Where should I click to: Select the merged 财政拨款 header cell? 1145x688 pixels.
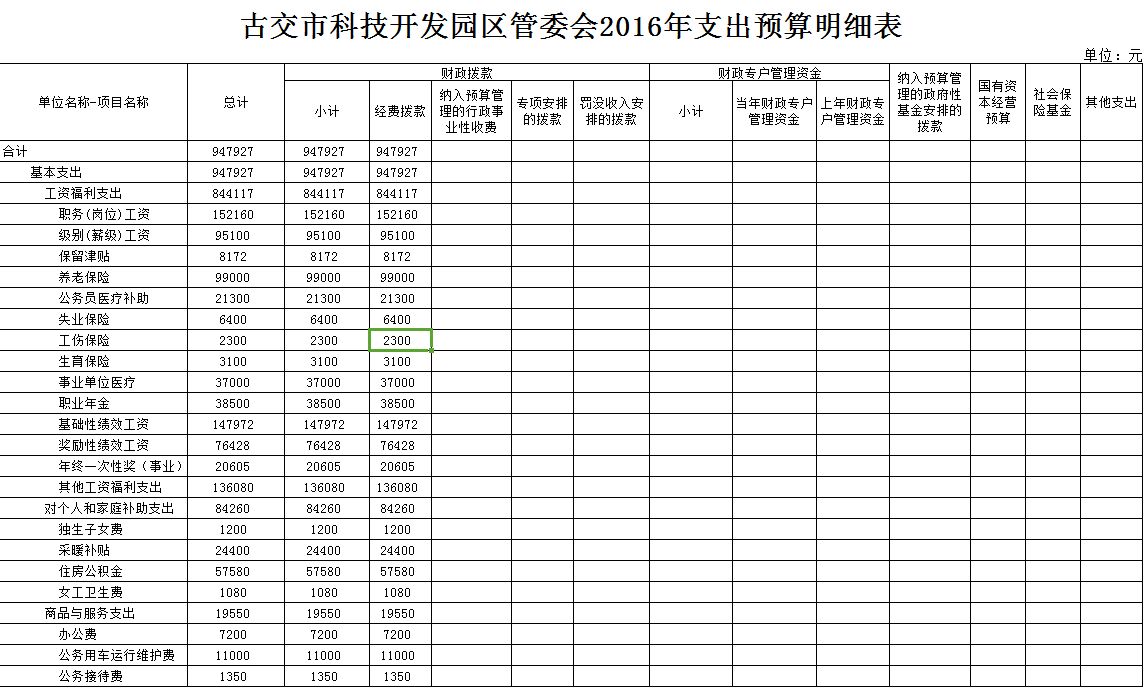click(x=466, y=73)
